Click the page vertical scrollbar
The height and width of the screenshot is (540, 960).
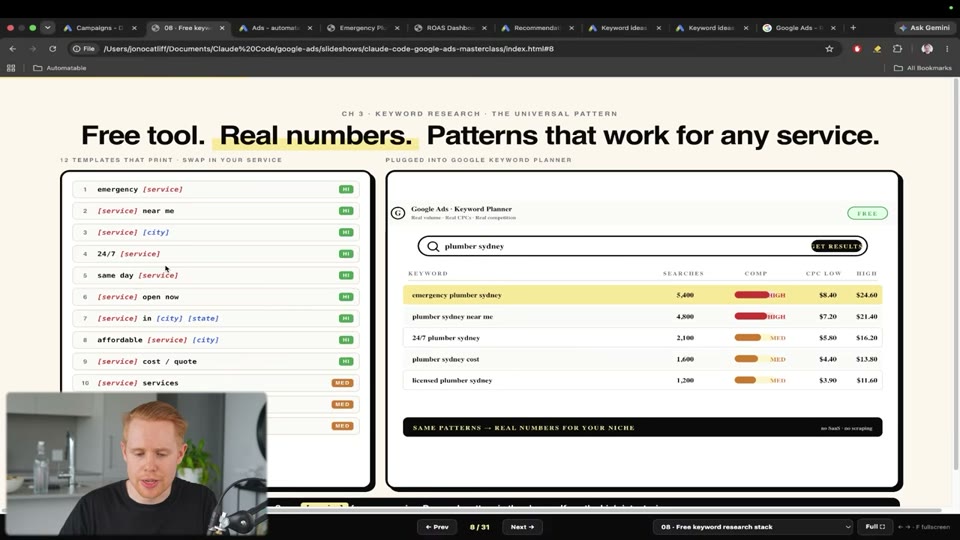(x=956, y=276)
